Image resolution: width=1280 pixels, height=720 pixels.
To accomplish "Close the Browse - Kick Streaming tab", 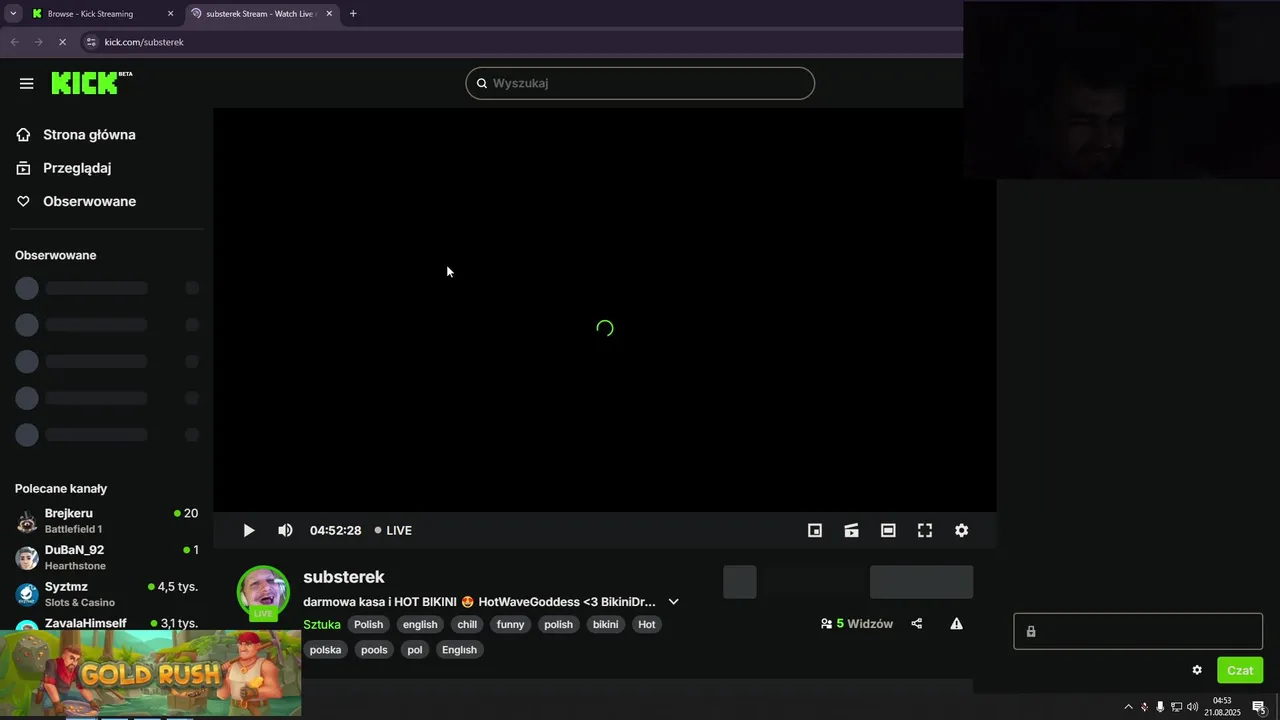I will [170, 14].
